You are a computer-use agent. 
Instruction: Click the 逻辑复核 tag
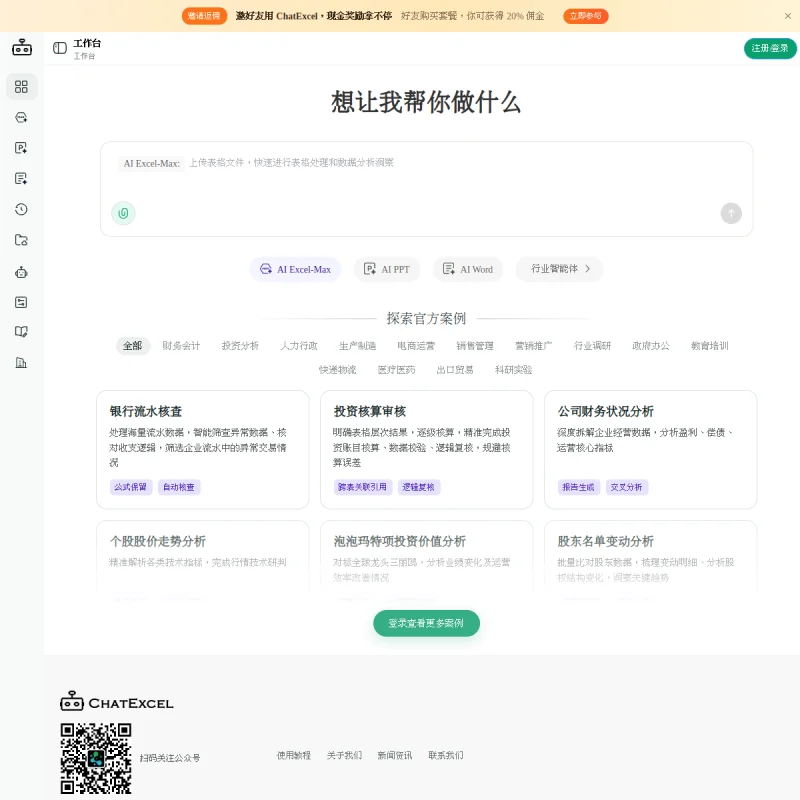(x=419, y=487)
